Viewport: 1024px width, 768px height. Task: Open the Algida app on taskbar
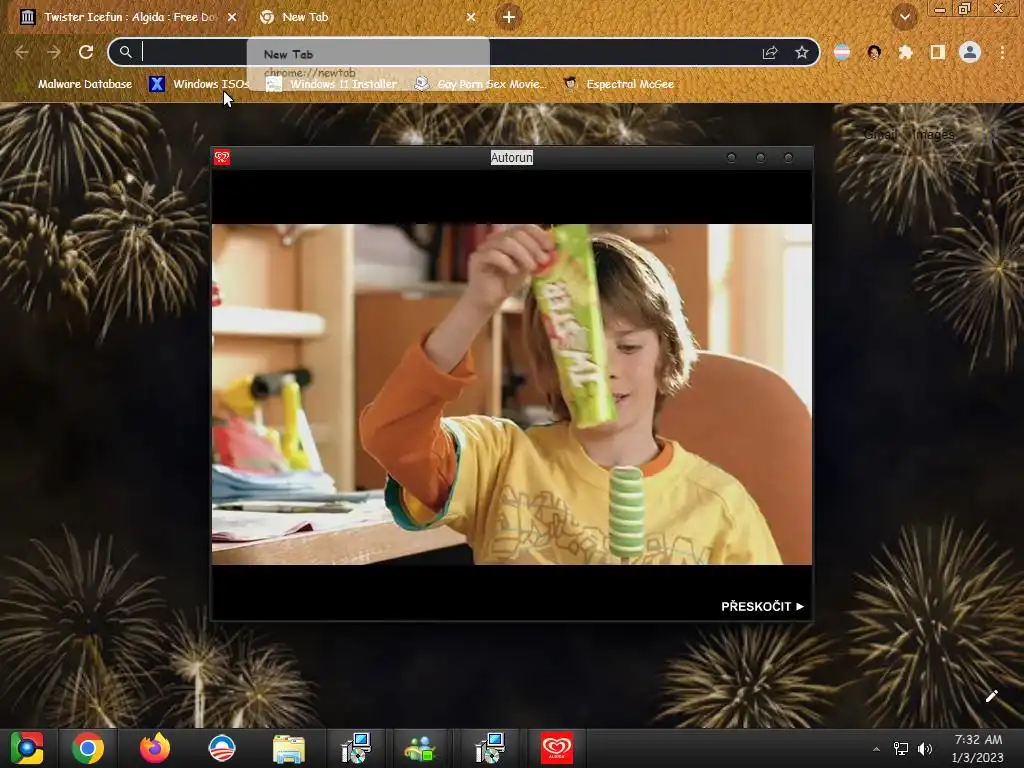556,748
